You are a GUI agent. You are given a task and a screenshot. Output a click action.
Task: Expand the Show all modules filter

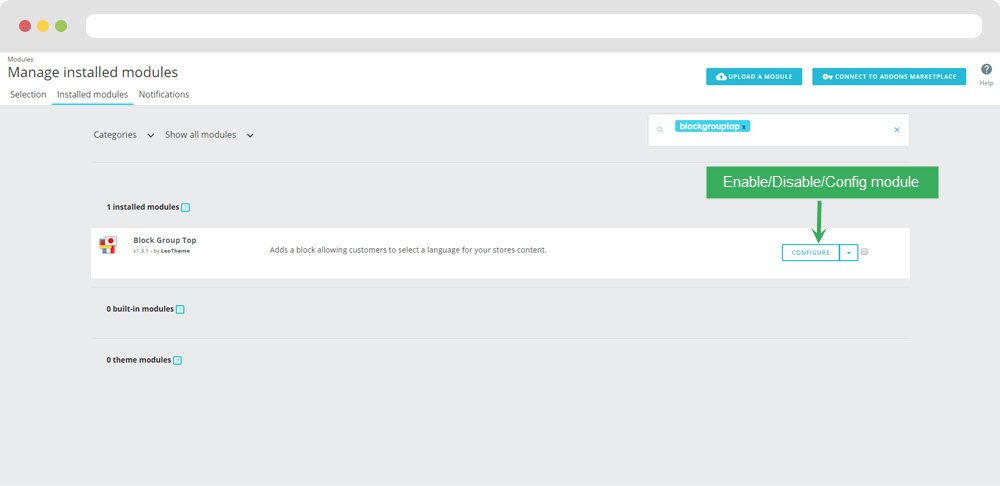coord(209,135)
